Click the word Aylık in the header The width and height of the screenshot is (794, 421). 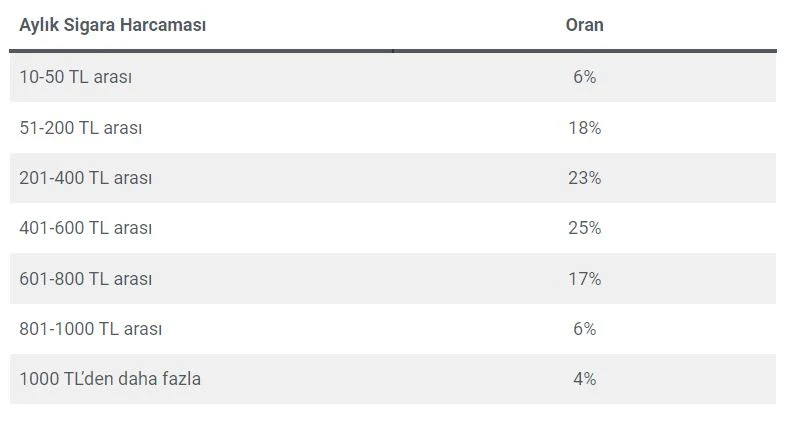[x=38, y=25]
